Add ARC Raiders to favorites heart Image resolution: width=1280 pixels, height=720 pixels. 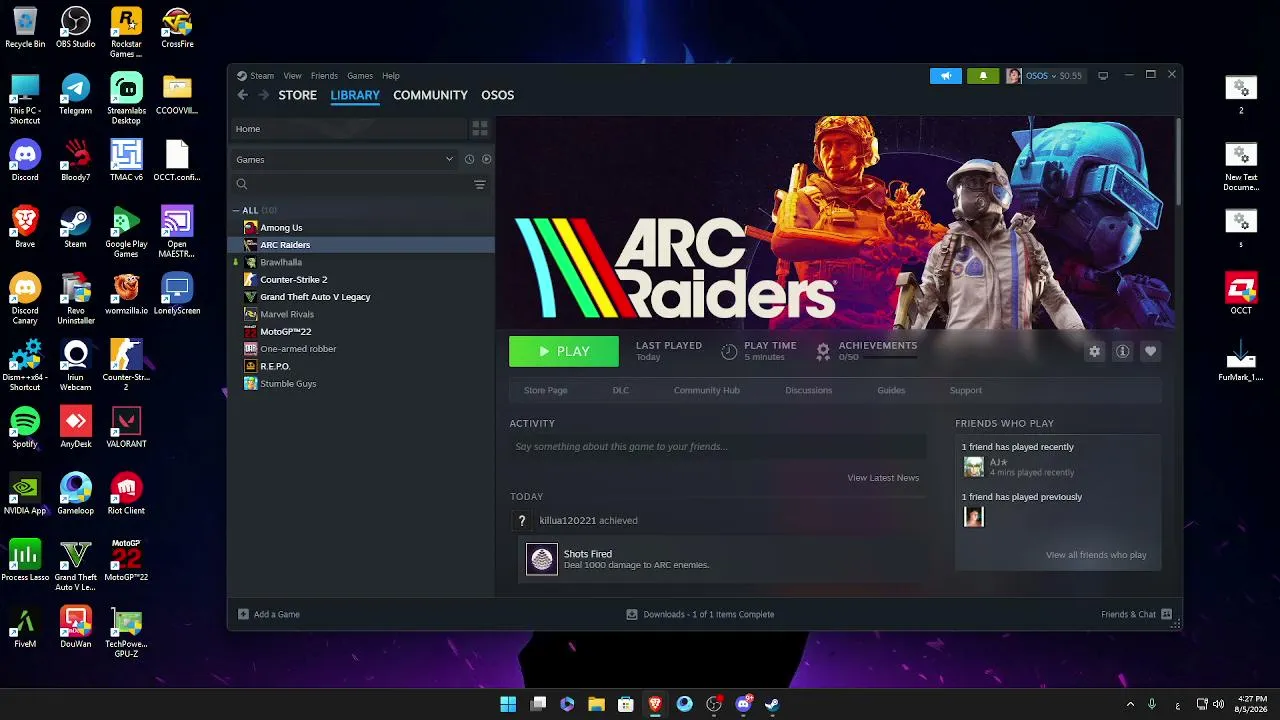point(1151,352)
